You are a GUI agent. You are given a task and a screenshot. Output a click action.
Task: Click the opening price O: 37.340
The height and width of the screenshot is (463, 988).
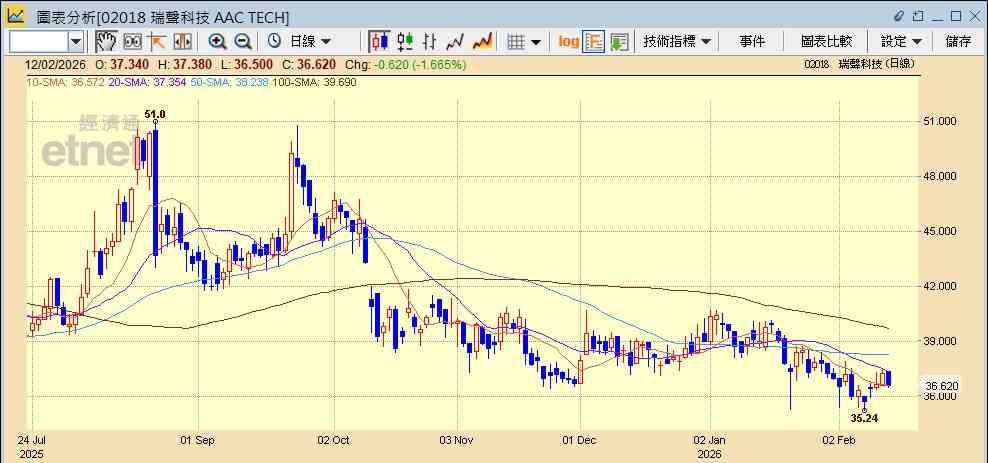point(122,64)
